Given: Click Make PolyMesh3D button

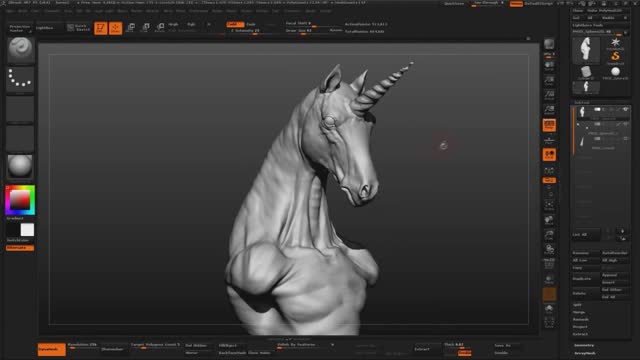Looking at the screenshot, I should coord(607,11).
